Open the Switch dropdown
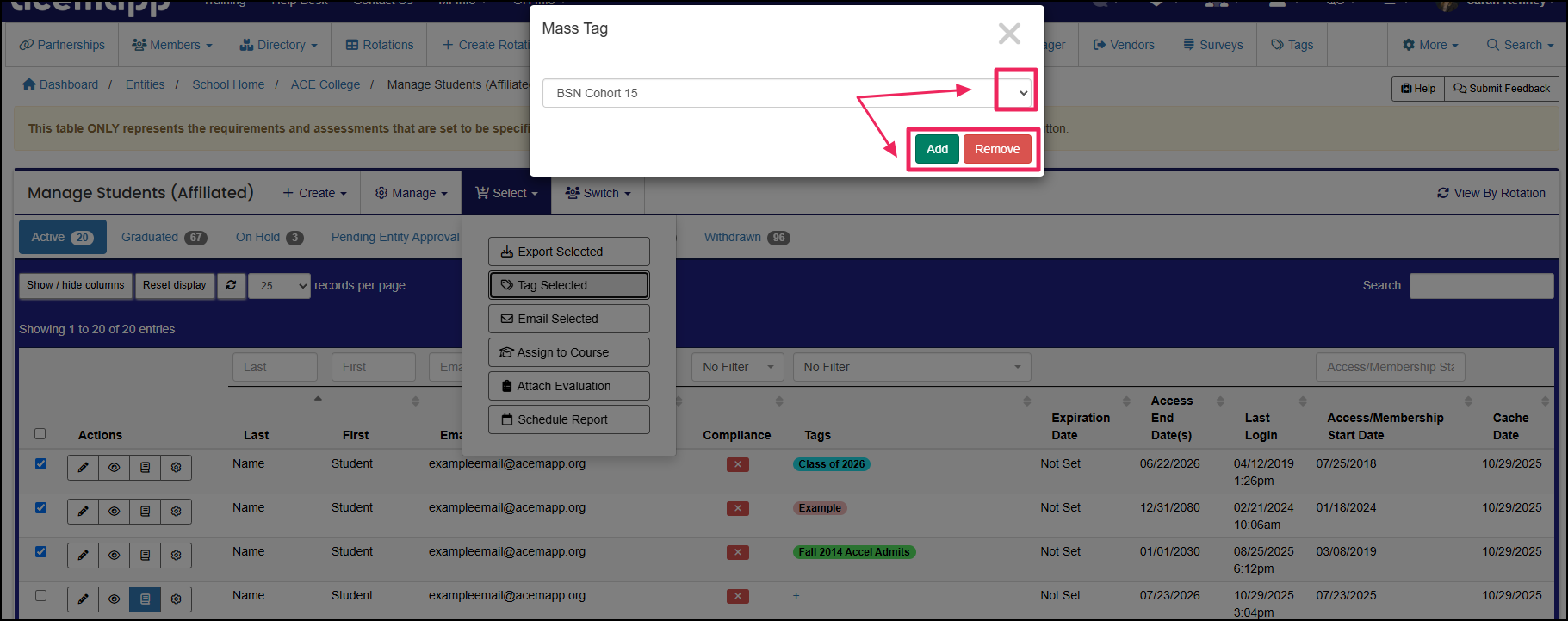This screenshot has width=1568, height=621. (598, 193)
